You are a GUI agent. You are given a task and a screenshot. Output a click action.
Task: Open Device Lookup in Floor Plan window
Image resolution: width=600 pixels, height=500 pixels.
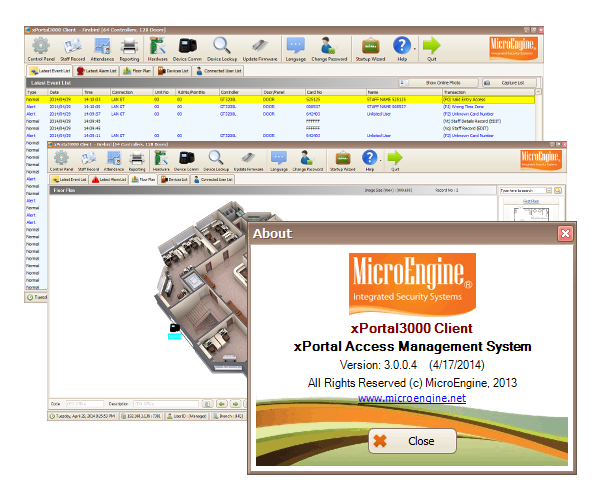point(216,161)
